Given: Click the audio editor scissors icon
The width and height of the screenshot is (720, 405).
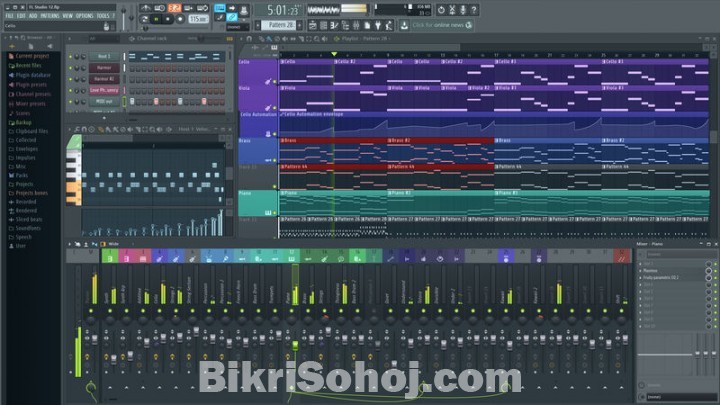Looking at the screenshot, I should pos(452,10).
